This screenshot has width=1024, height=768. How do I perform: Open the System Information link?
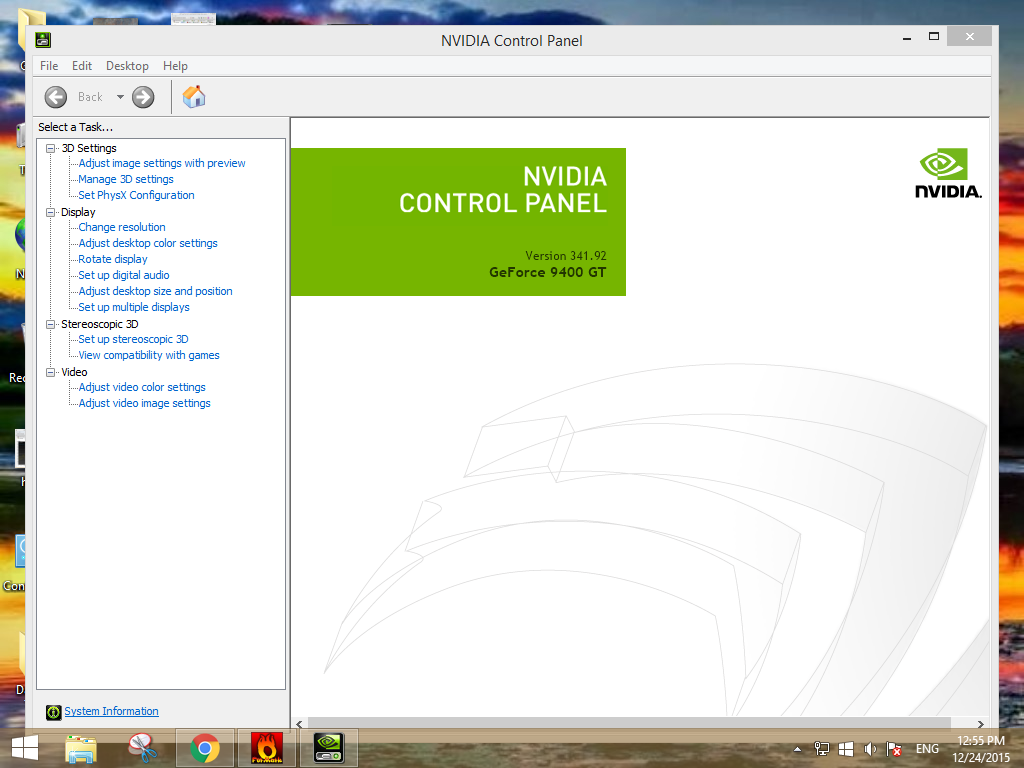pyautogui.click(x=112, y=711)
